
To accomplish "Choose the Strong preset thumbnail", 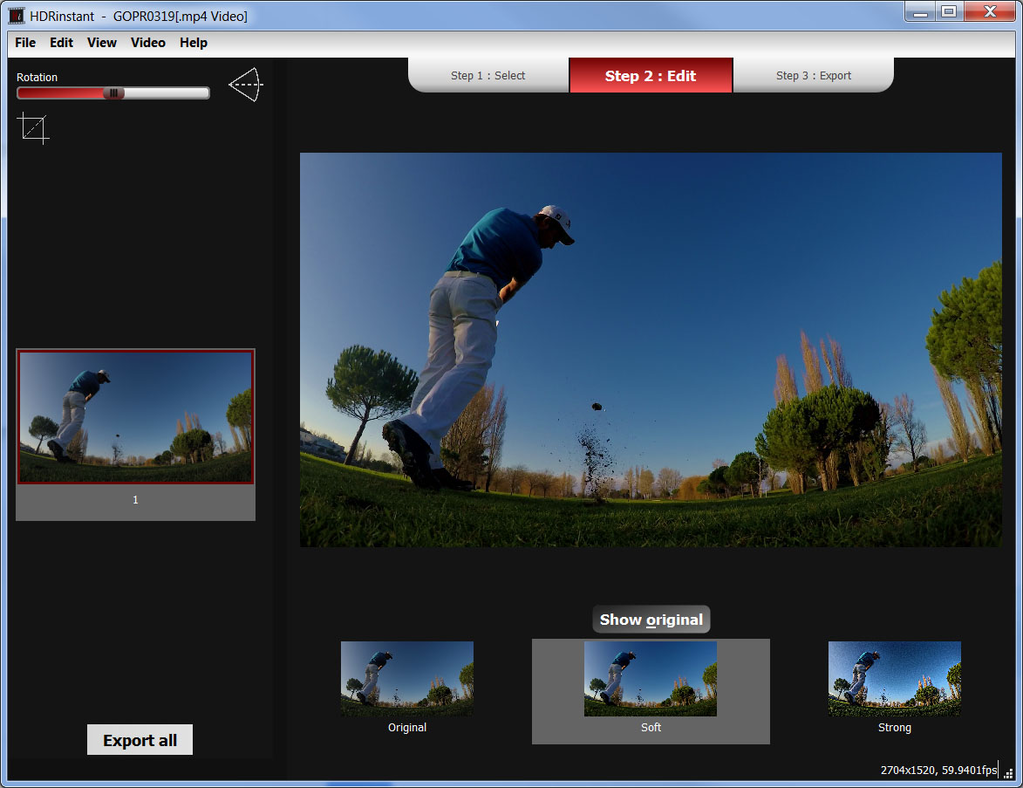I will tap(894, 678).
